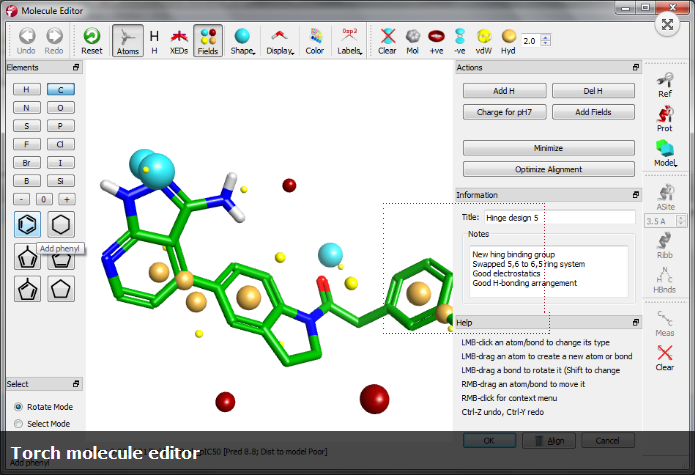Select phosphorus element P
The image size is (695, 475).
61,126
